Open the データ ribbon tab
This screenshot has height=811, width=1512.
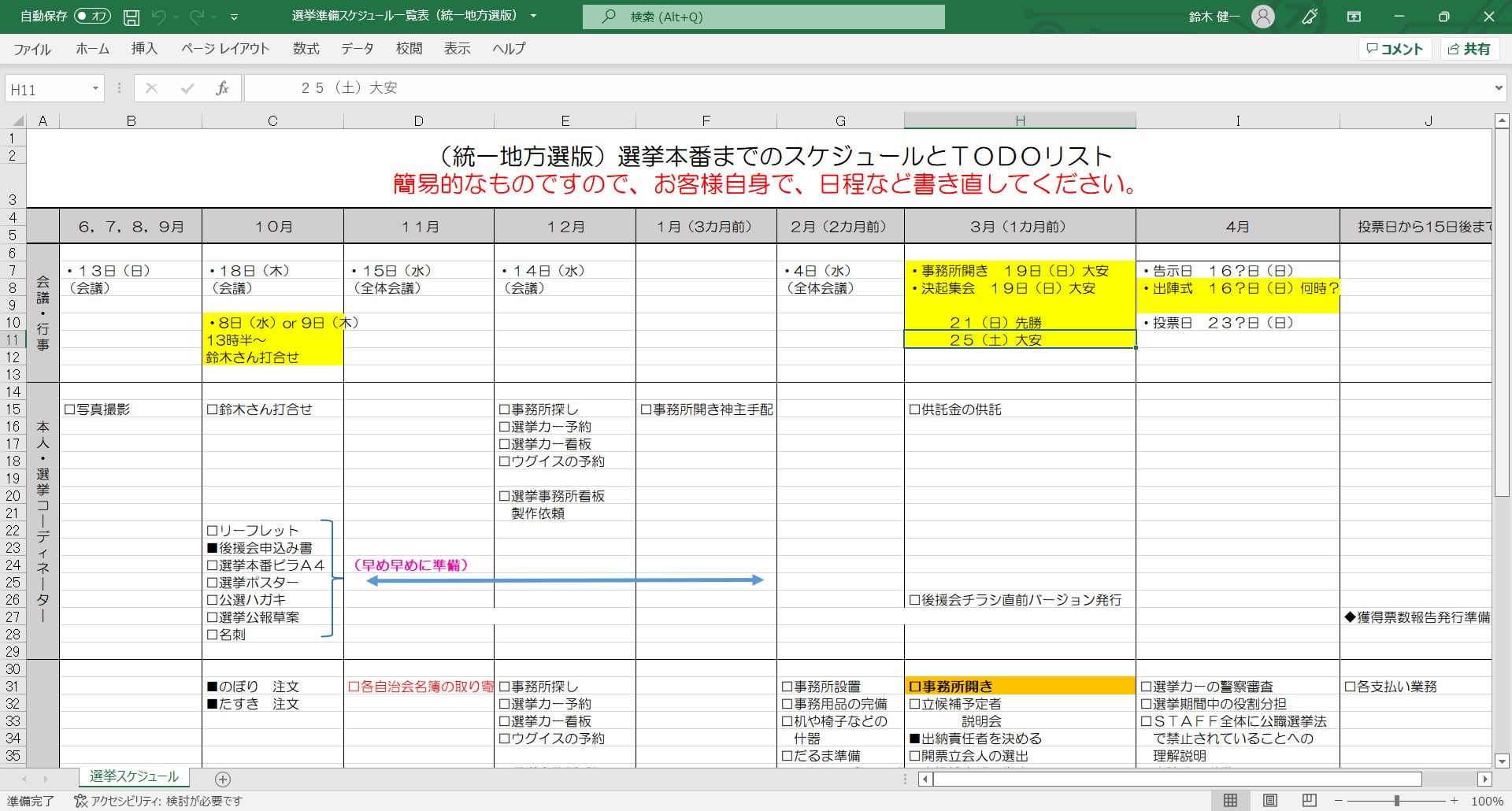(x=357, y=49)
